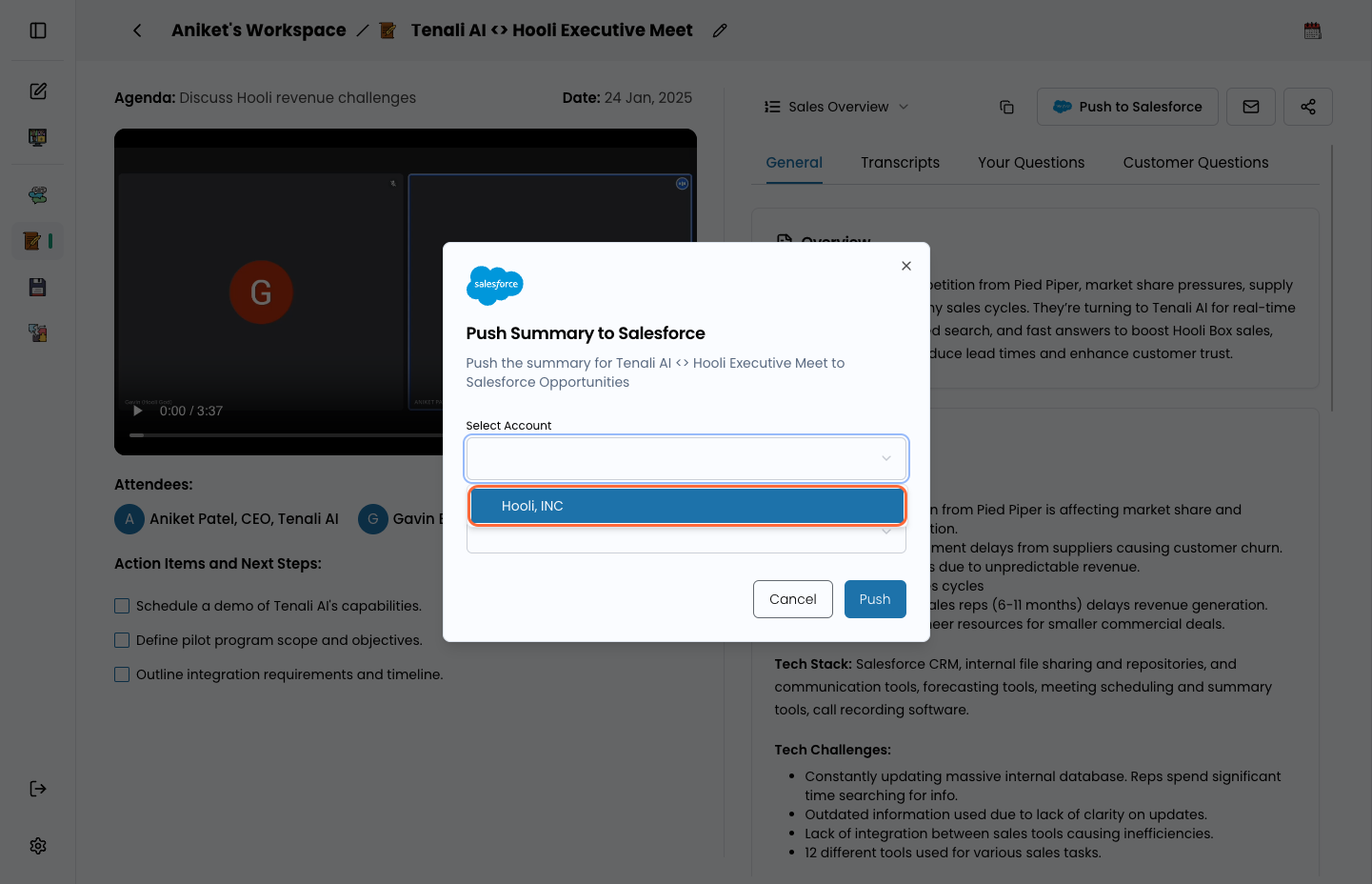
Task: Click Gavin's attendee avatar circle
Action: pyautogui.click(x=373, y=519)
